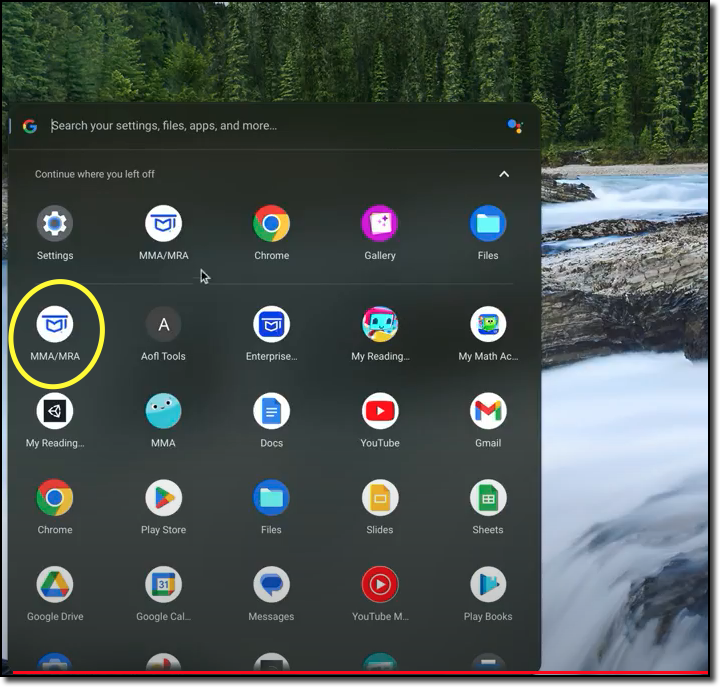Image resolution: width=720 pixels, height=687 pixels.
Task: Launch Chrome from Continue where you left off row
Action: (271, 224)
